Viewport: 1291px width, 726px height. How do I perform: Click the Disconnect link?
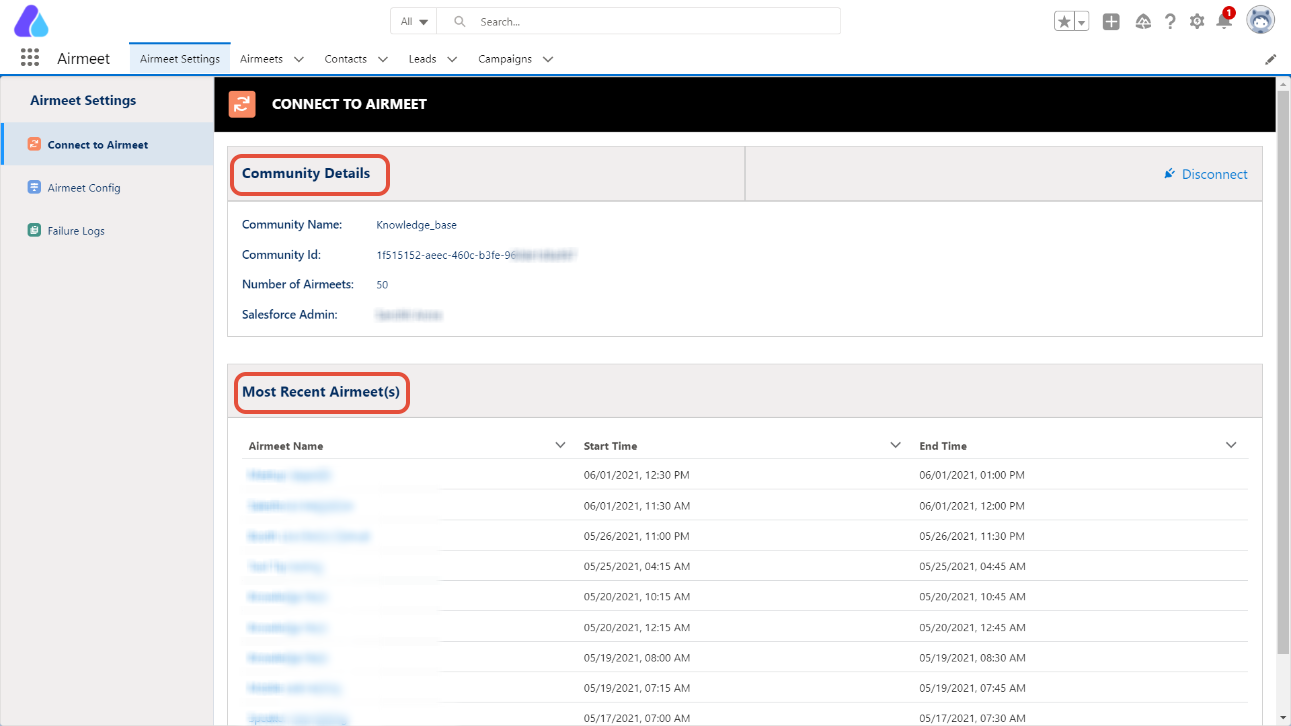[1206, 174]
